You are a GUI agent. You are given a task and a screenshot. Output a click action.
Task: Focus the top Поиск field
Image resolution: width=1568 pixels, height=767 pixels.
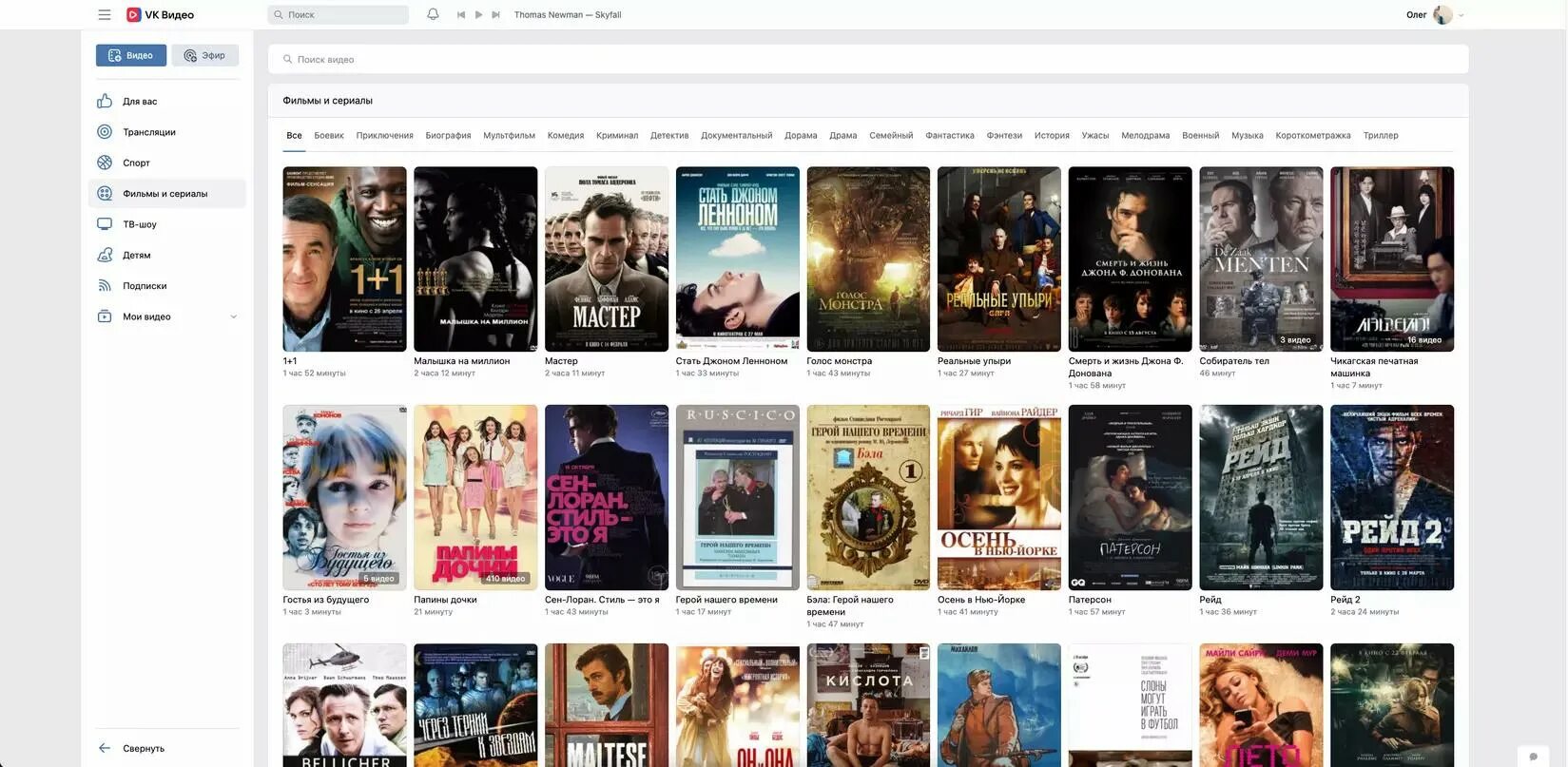tap(339, 14)
